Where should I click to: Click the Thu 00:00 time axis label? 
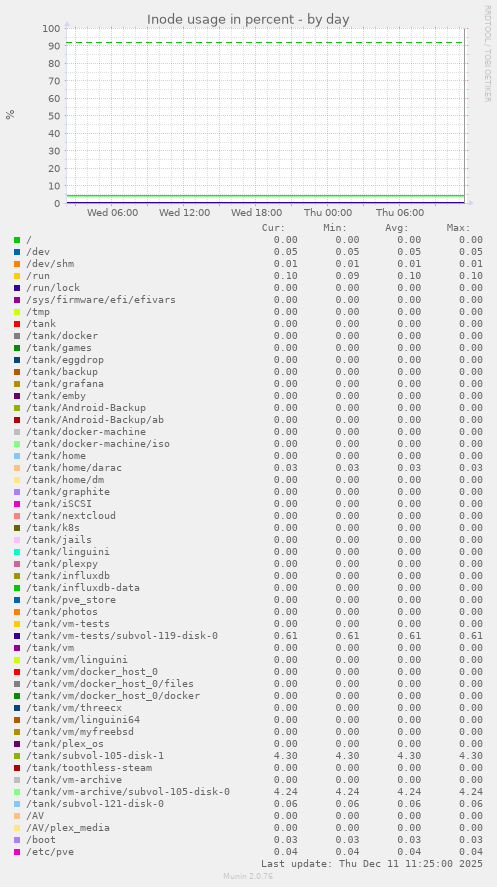coord(328,213)
